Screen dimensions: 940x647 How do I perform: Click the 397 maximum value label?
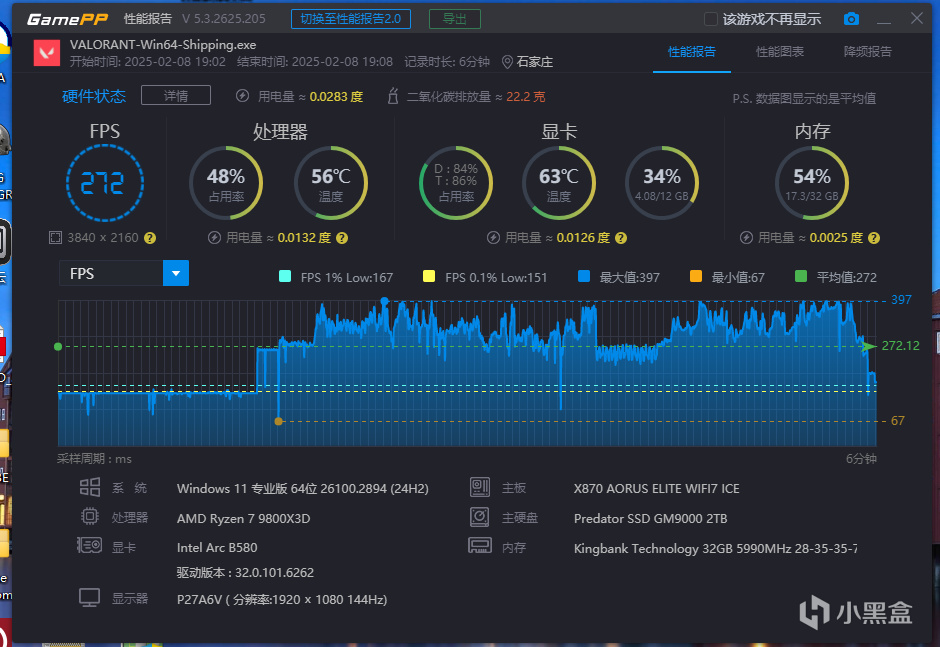(x=901, y=300)
